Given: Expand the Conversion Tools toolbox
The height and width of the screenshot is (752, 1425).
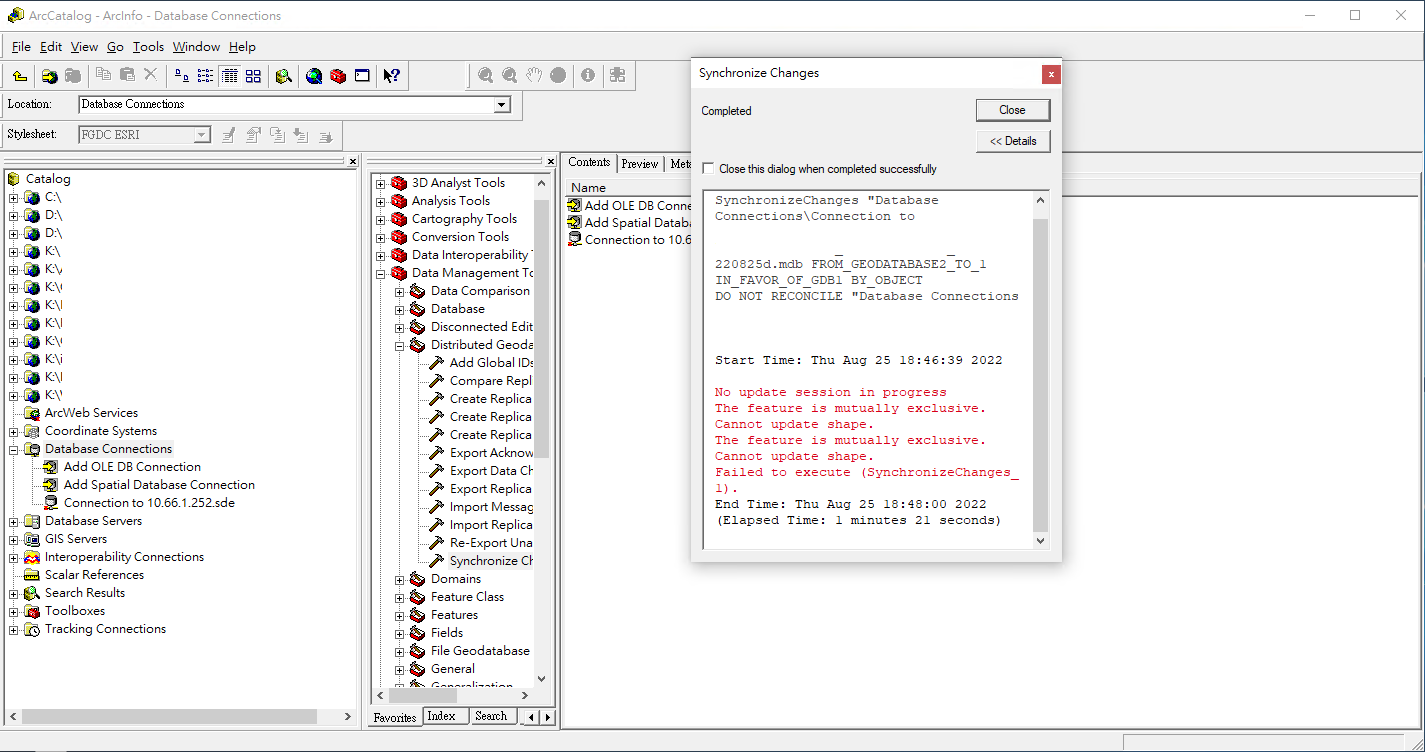Looking at the screenshot, I should click(380, 237).
